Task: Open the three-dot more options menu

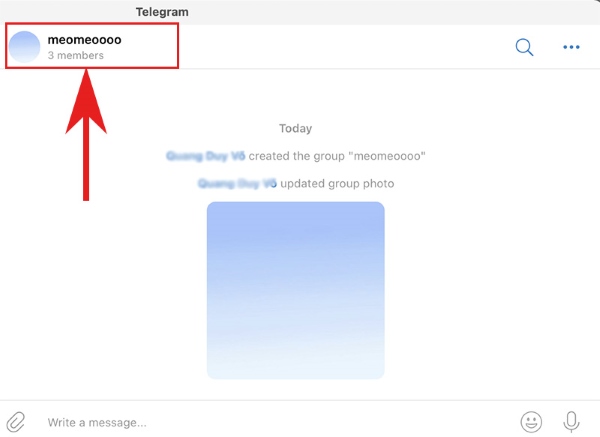Action: point(571,47)
